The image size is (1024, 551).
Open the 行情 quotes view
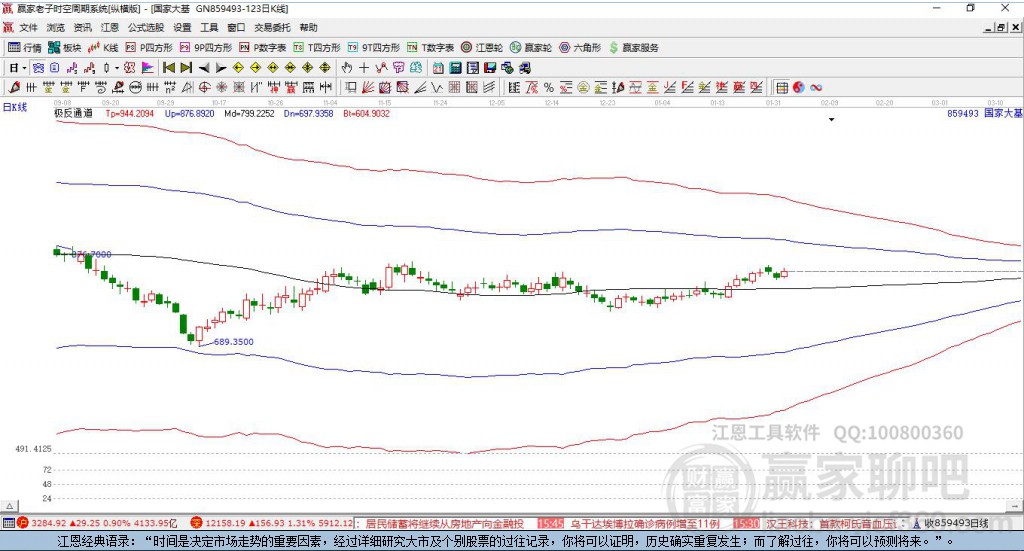(x=25, y=48)
